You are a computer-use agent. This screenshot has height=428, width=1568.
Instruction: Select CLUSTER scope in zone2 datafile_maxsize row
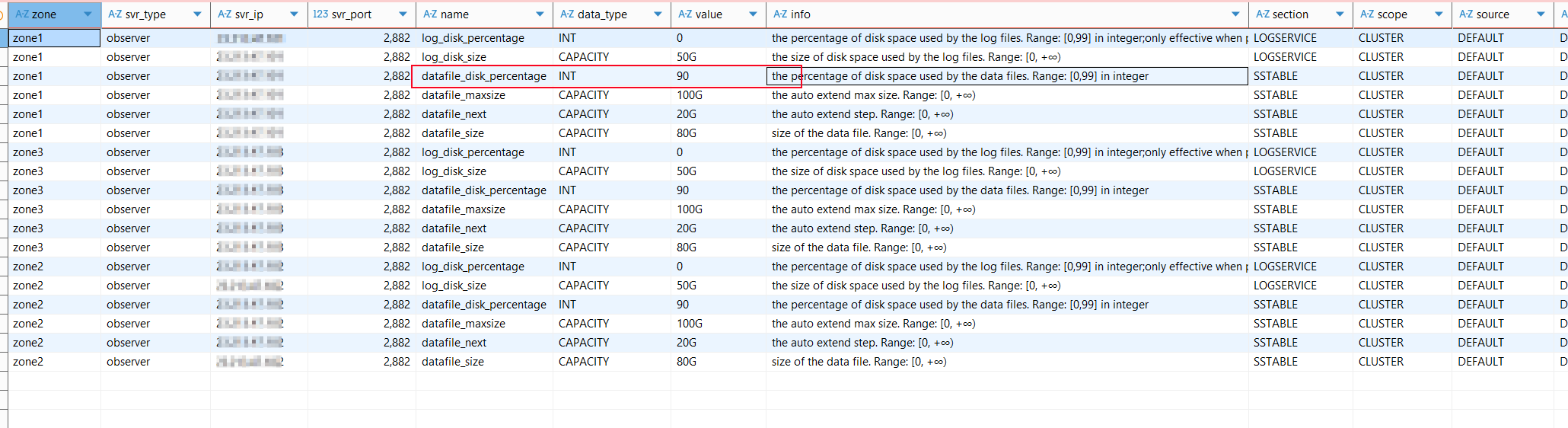point(1402,324)
